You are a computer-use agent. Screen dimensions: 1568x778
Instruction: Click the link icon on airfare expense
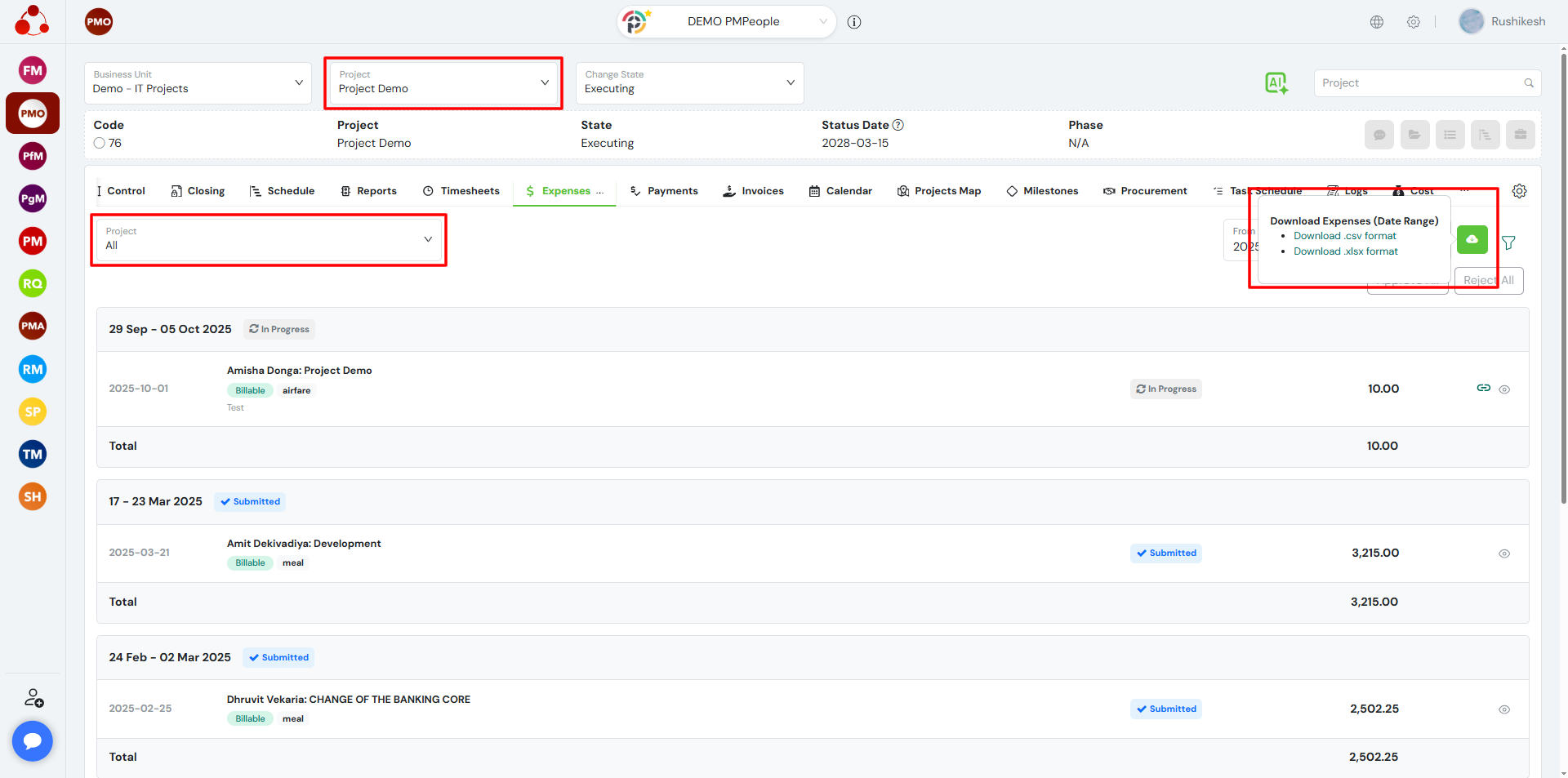[x=1483, y=388]
